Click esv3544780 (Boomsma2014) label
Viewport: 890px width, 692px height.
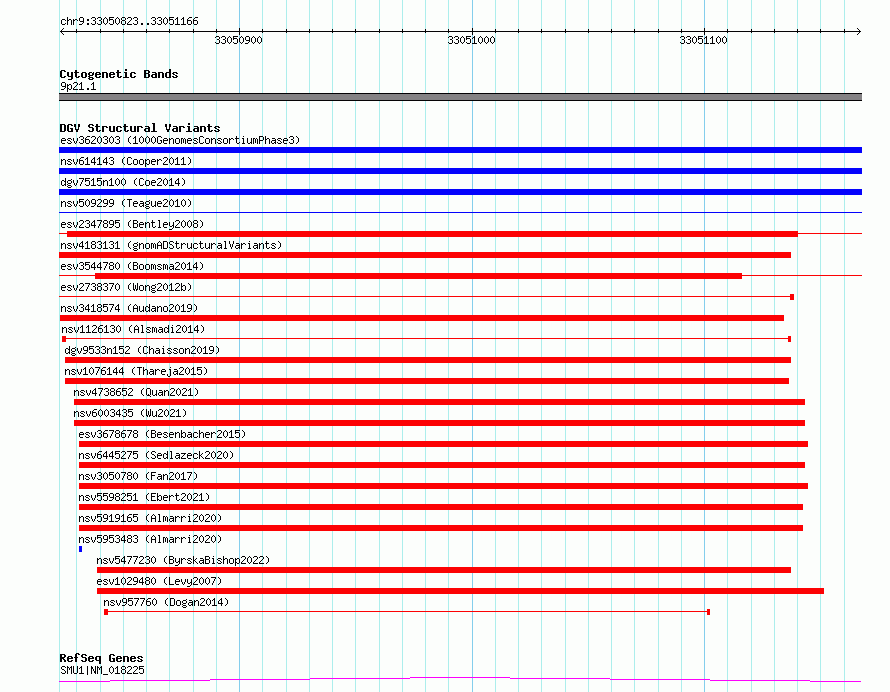coord(132,266)
